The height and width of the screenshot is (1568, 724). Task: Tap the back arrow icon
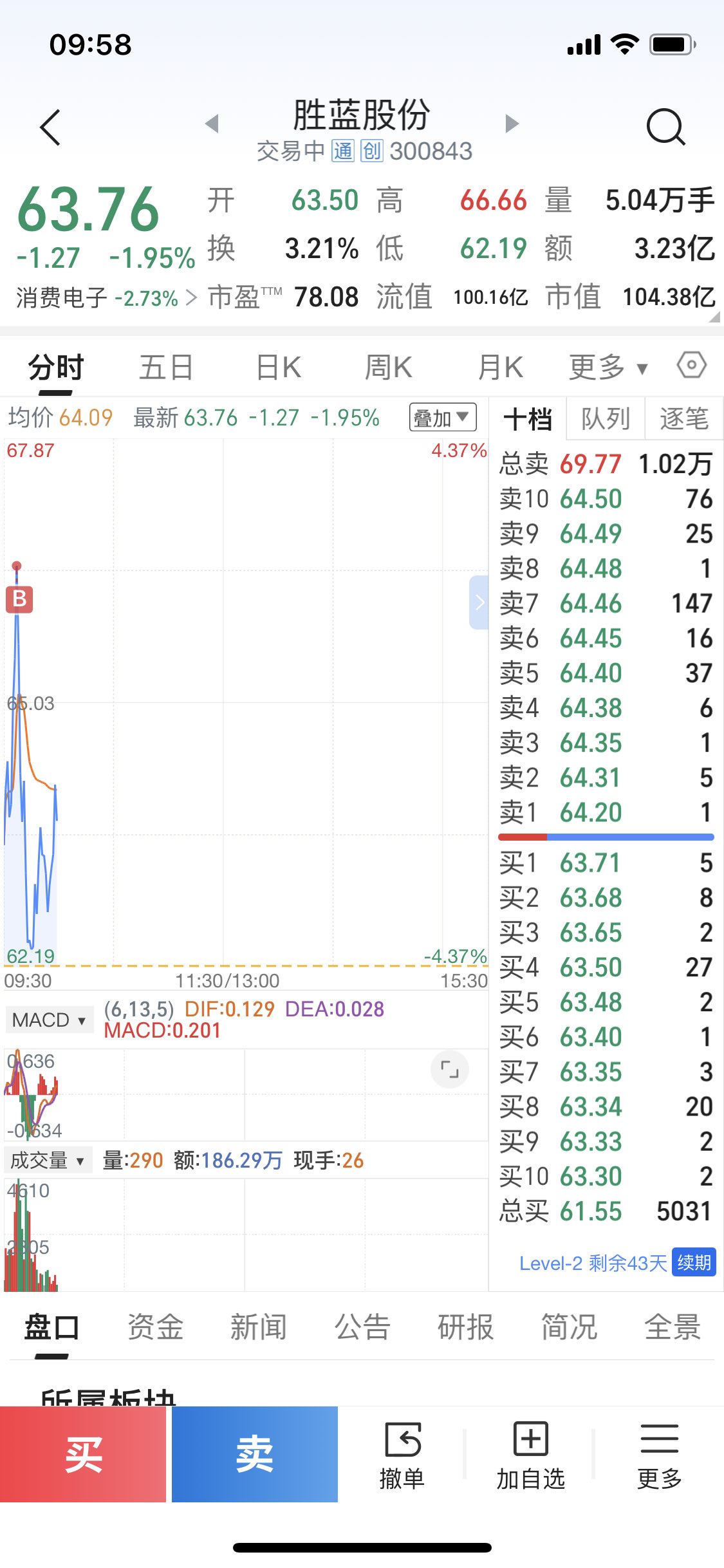coord(50,127)
